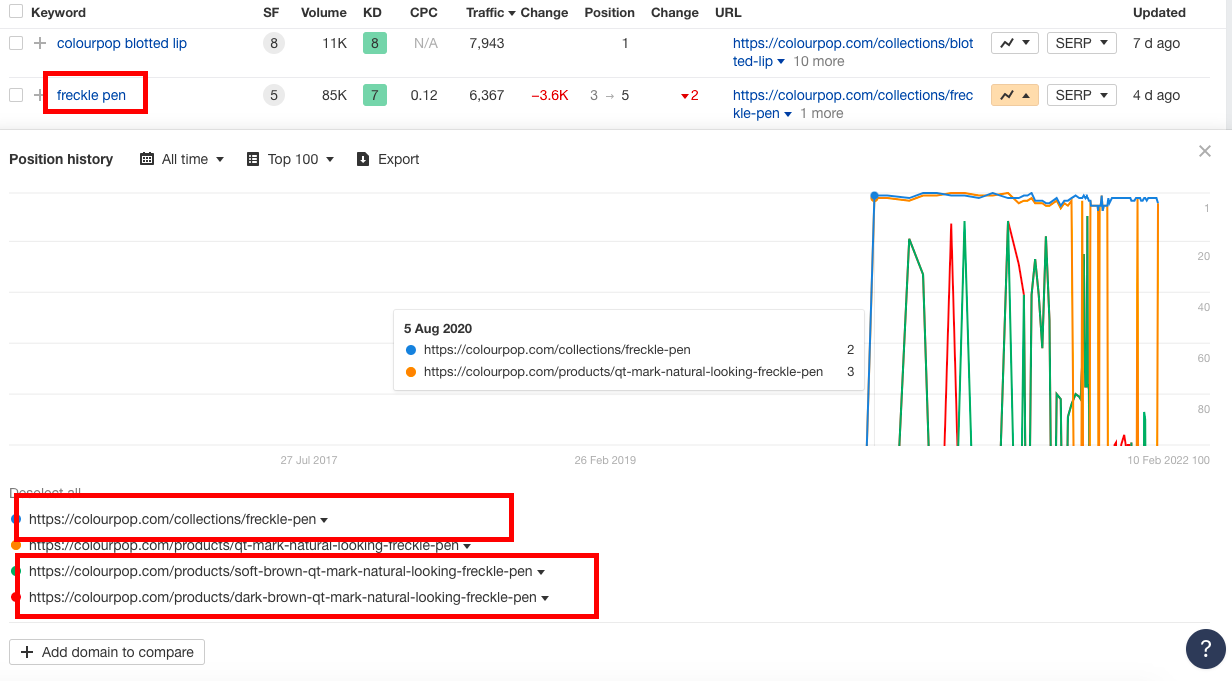The image size is (1232, 681).
Task: Toggle the green soft-brown freckle-pen series dot
Action: (15, 571)
